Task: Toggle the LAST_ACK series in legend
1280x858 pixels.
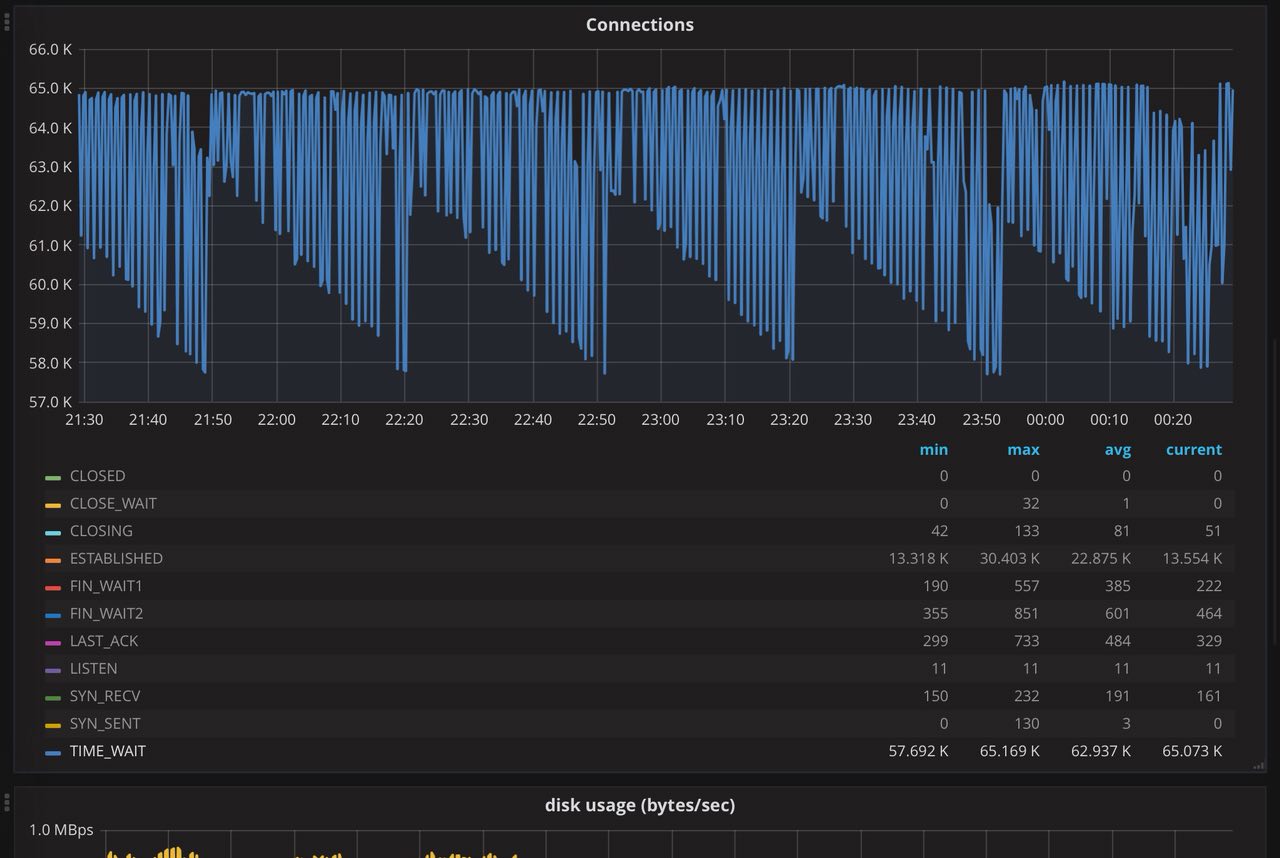Action: (104, 641)
